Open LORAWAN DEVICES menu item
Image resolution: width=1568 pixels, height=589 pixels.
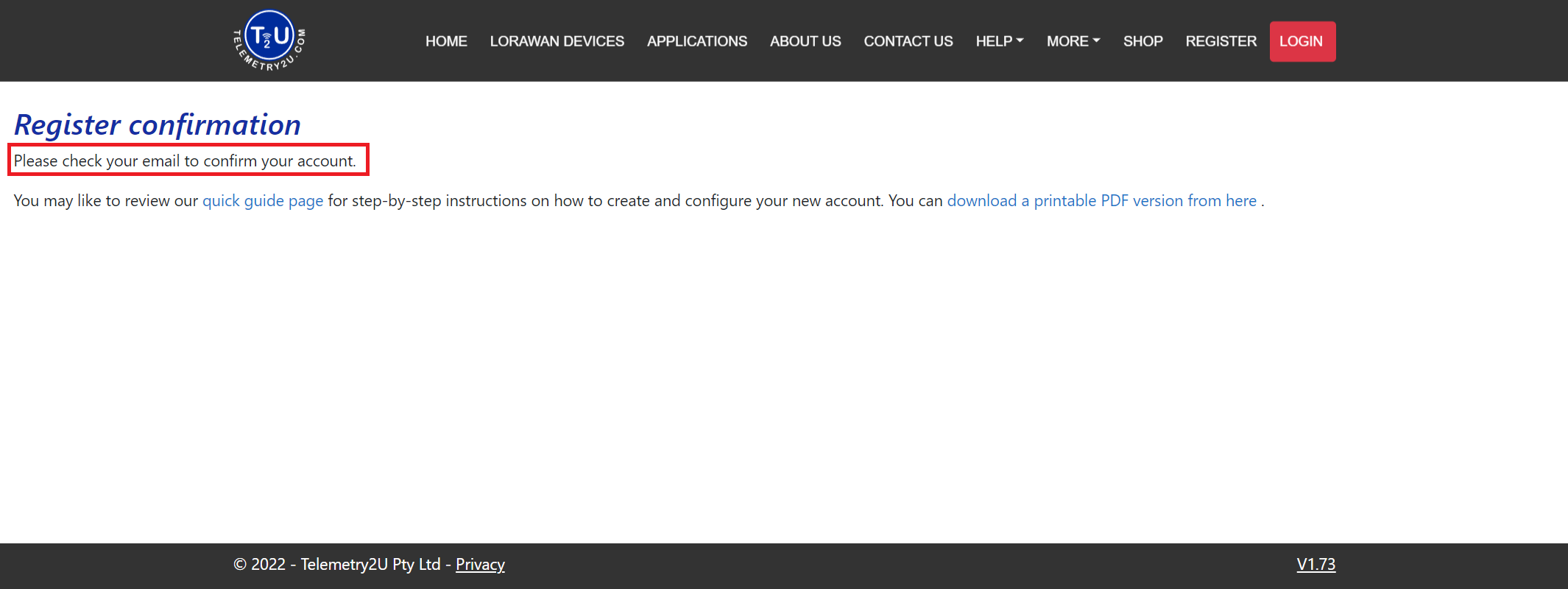pyautogui.click(x=557, y=41)
